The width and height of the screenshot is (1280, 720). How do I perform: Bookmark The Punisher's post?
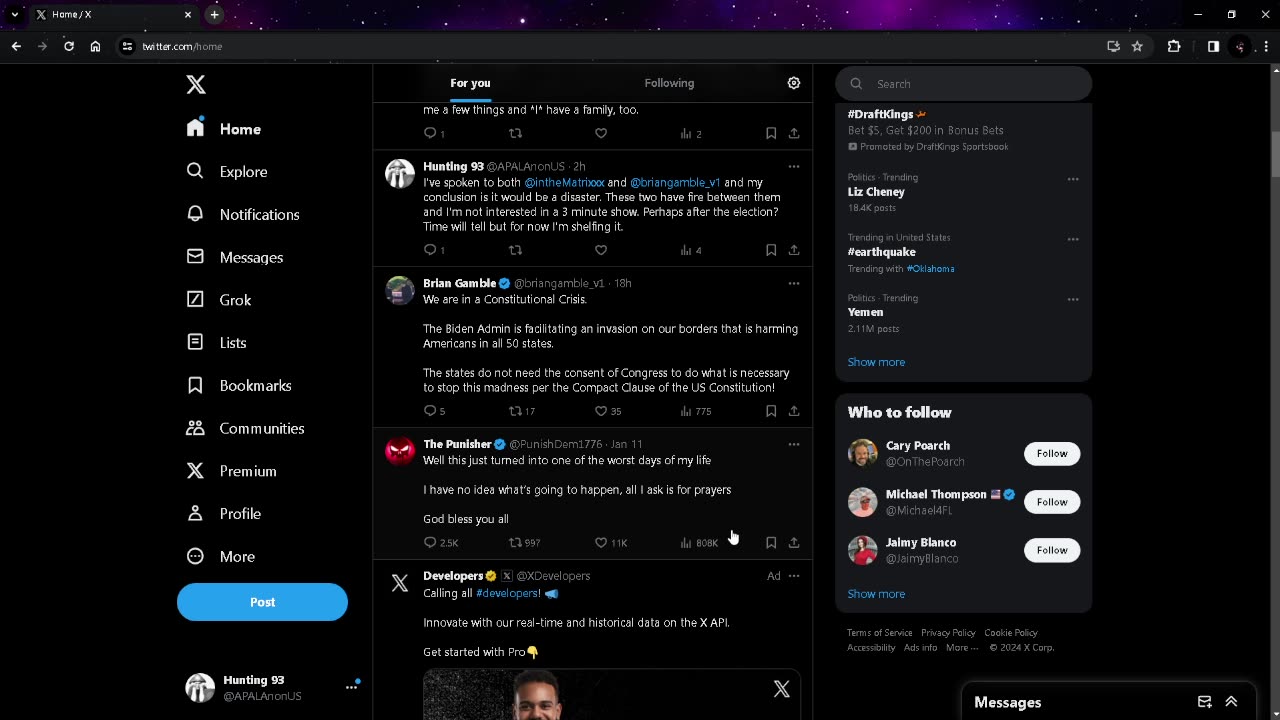[x=771, y=542]
